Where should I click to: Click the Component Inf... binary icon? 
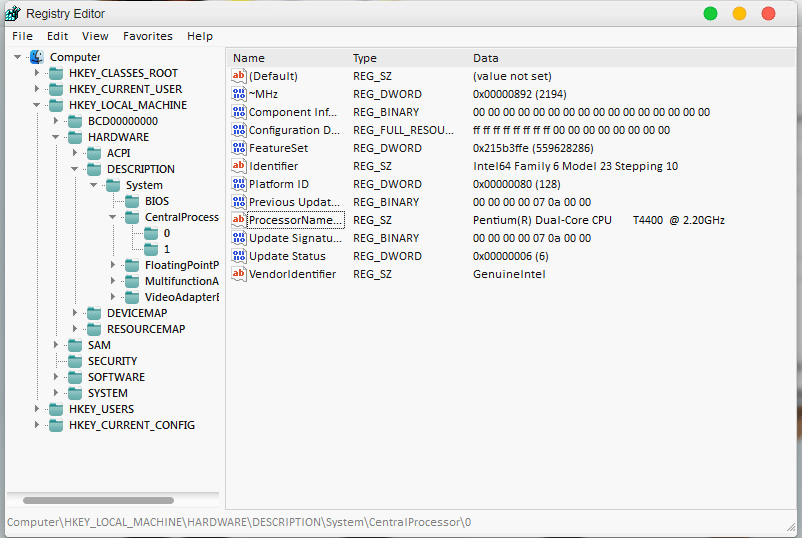click(x=239, y=112)
